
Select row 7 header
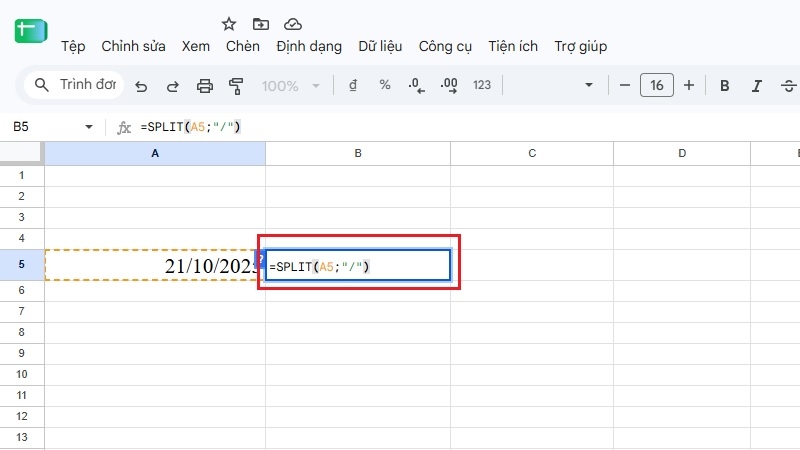tap(21, 311)
